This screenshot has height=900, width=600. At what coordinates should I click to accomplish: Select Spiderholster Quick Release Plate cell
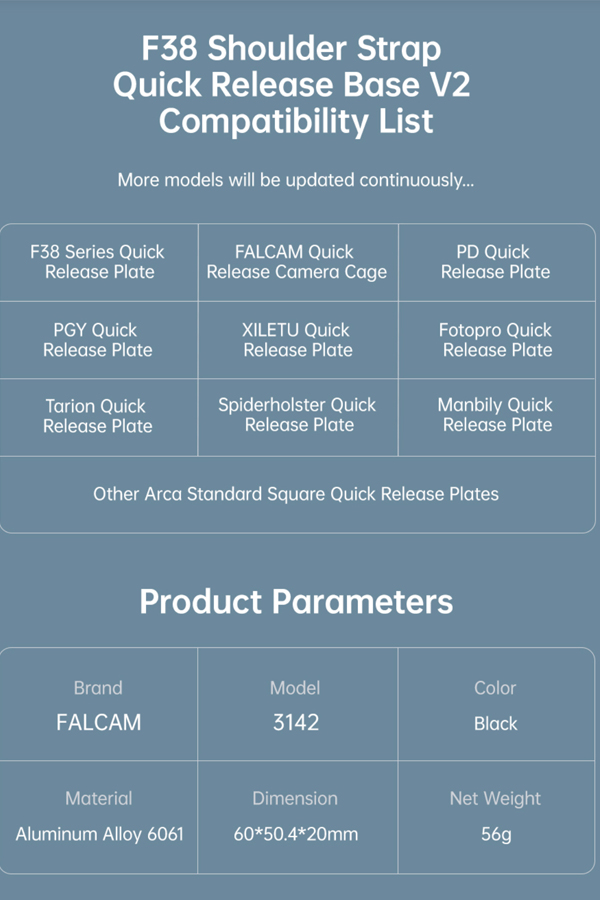pos(298,417)
